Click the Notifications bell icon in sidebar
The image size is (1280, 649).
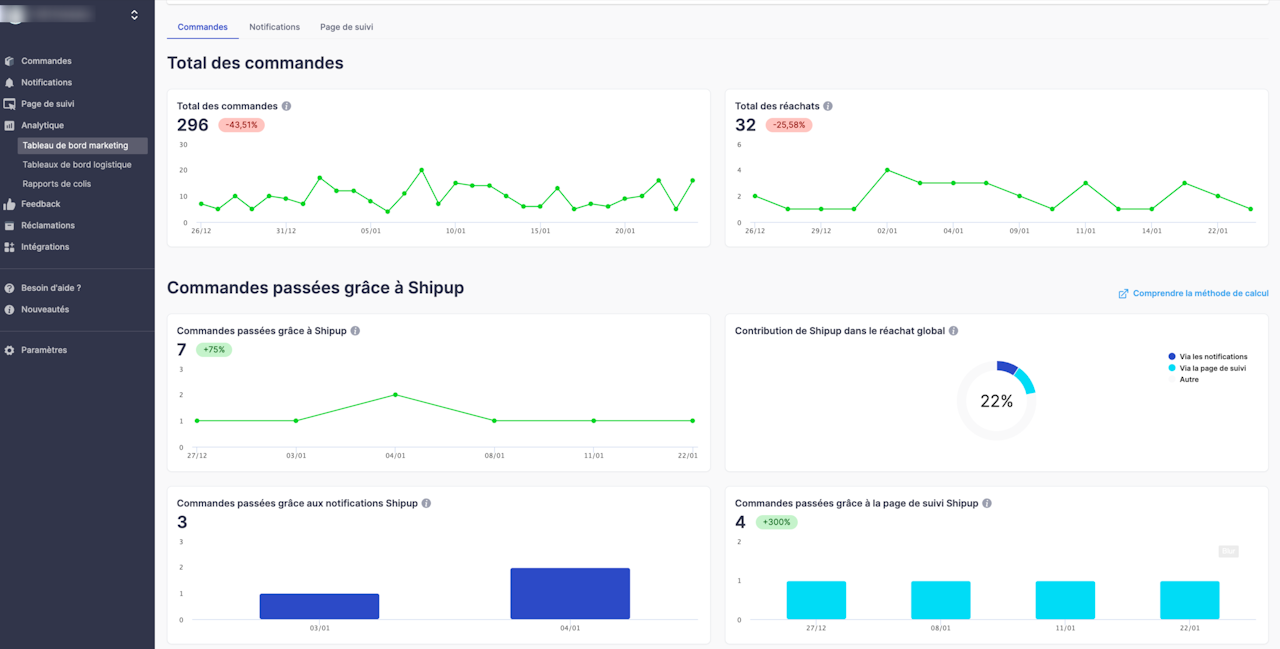click(x=10, y=83)
